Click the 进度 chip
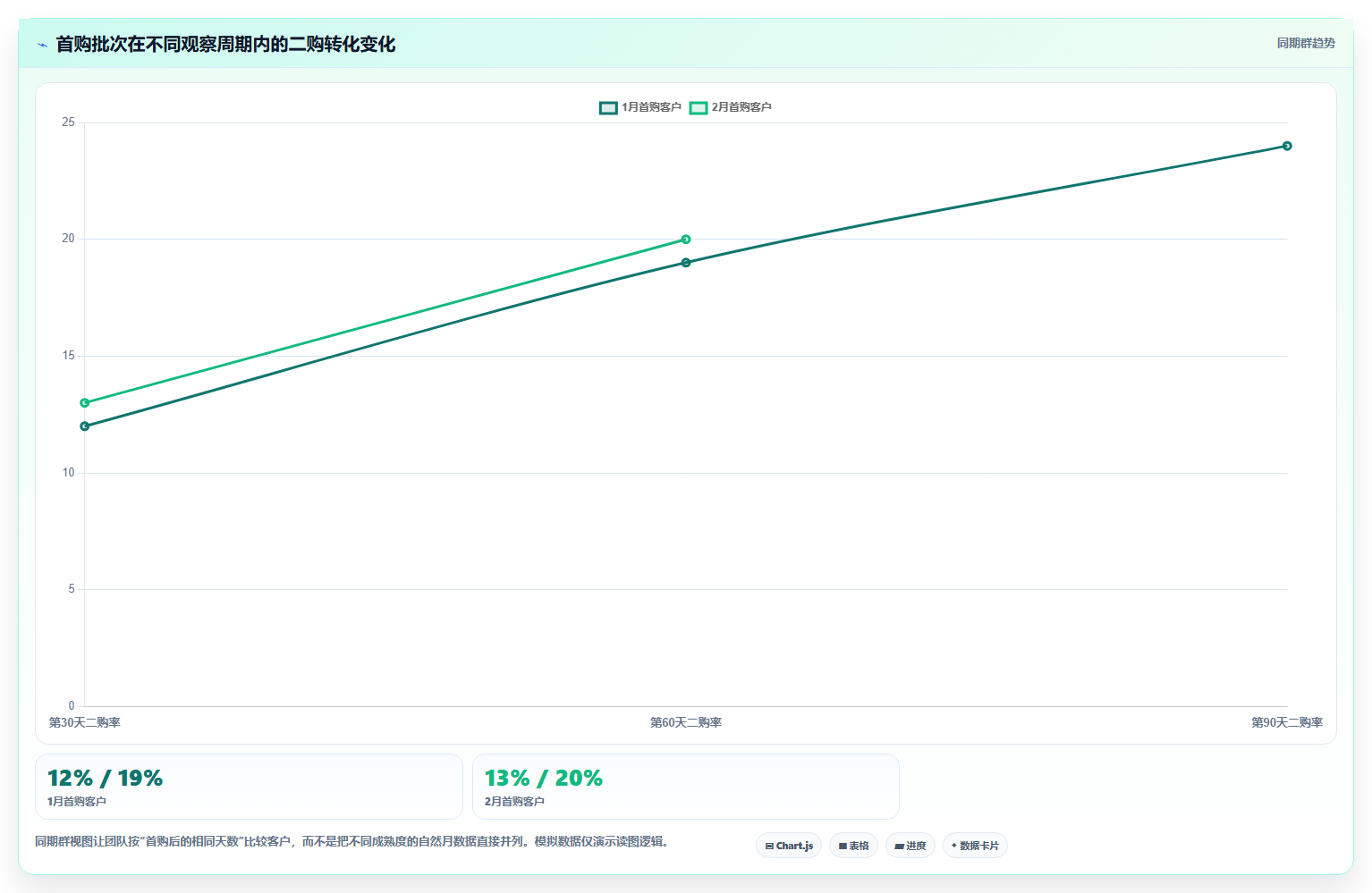This screenshot has height=893, width=1372. 910,846
